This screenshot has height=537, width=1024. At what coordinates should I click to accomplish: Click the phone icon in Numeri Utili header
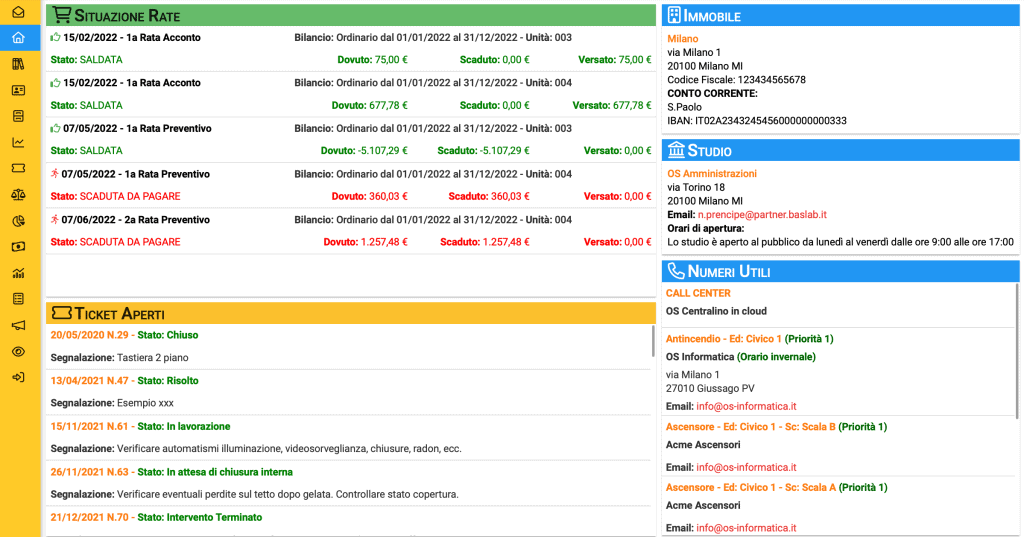676,270
